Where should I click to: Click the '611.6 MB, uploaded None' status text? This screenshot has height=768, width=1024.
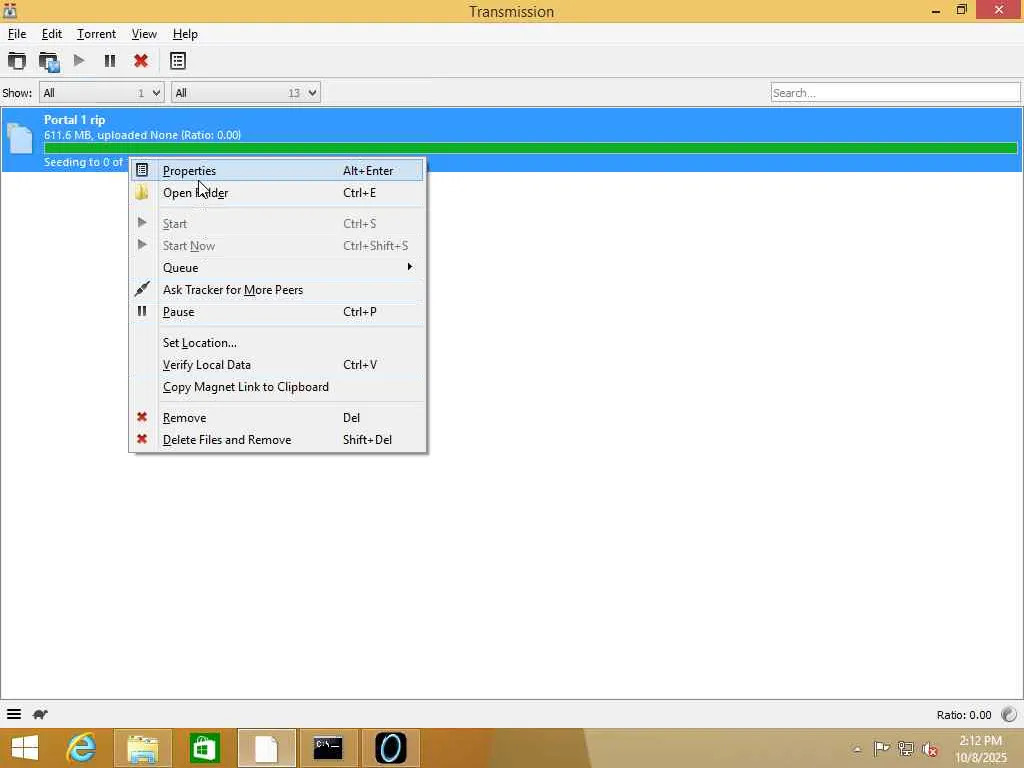point(142,135)
